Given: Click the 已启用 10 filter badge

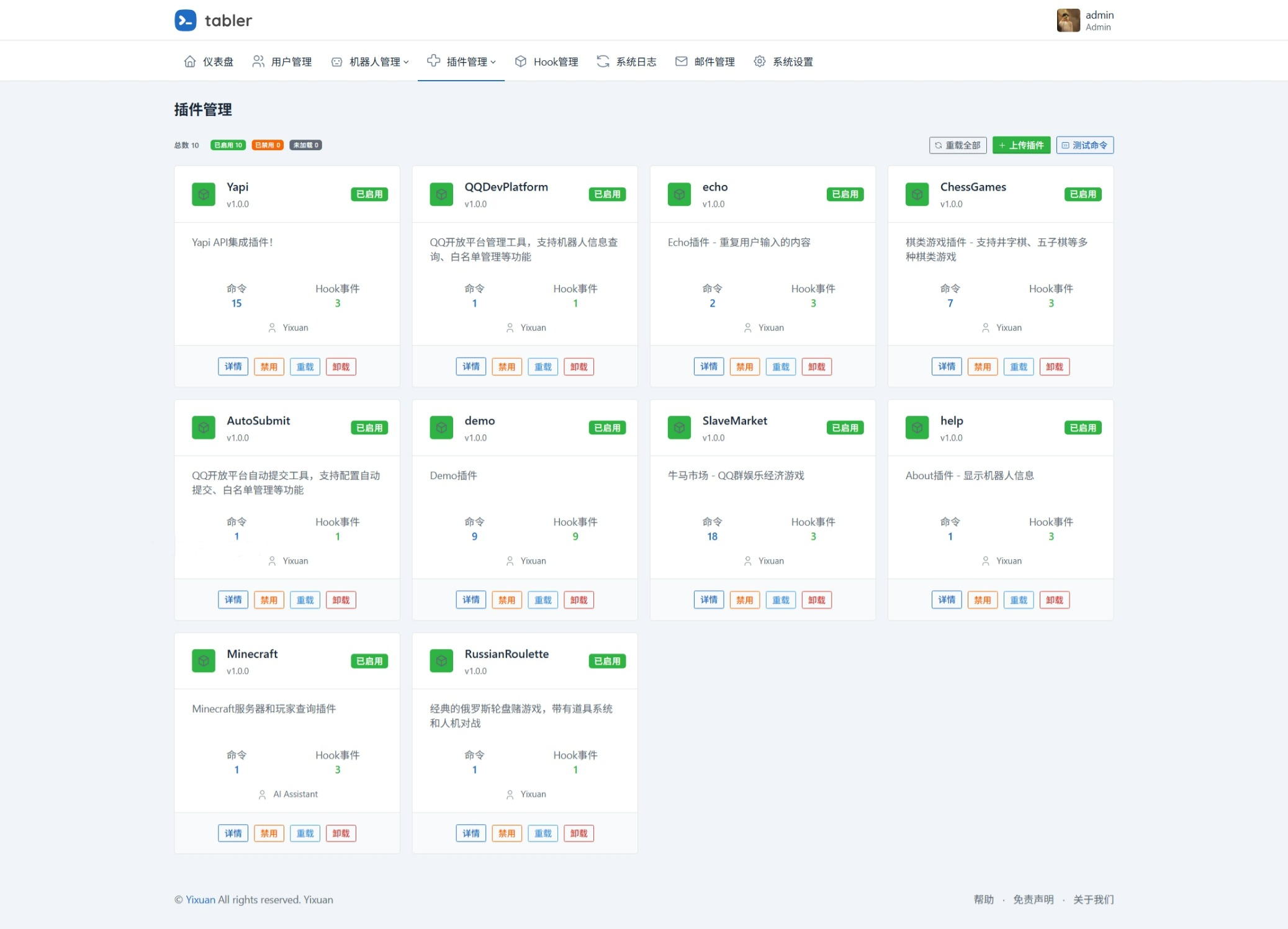Looking at the screenshot, I should click(228, 145).
